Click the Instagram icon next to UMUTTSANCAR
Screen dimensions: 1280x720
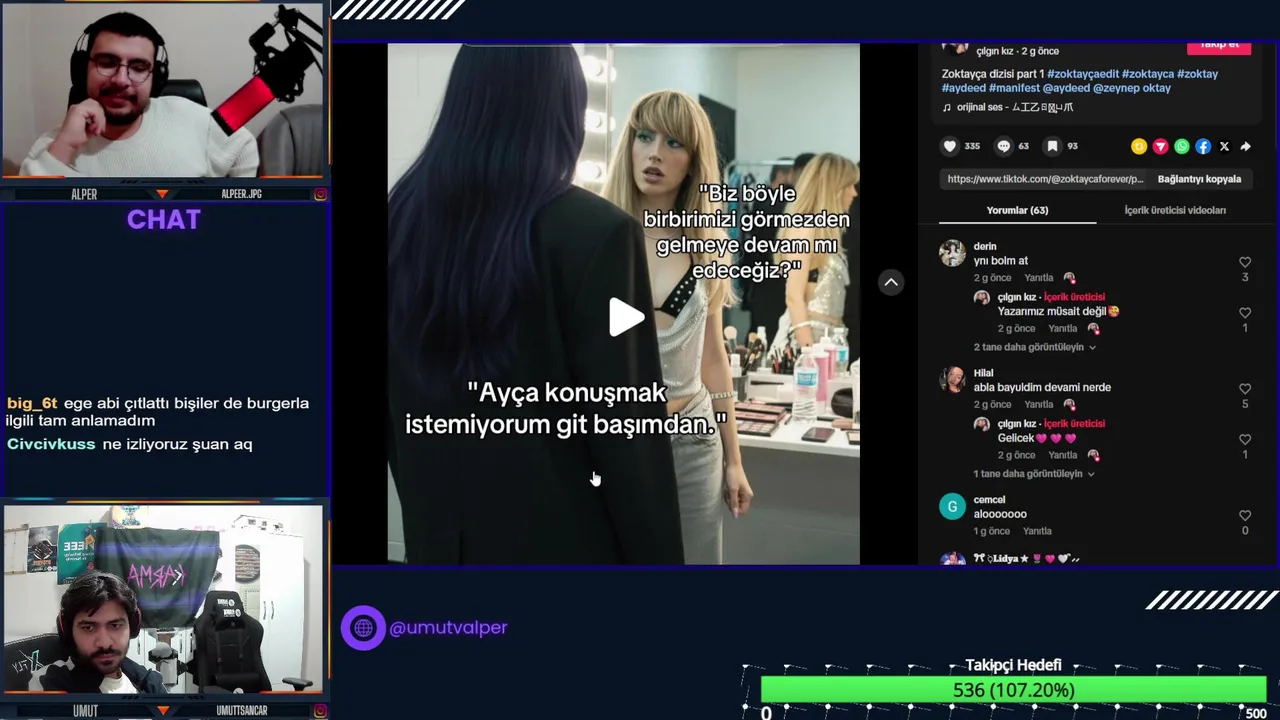pyautogui.click(x=320, y=711)
